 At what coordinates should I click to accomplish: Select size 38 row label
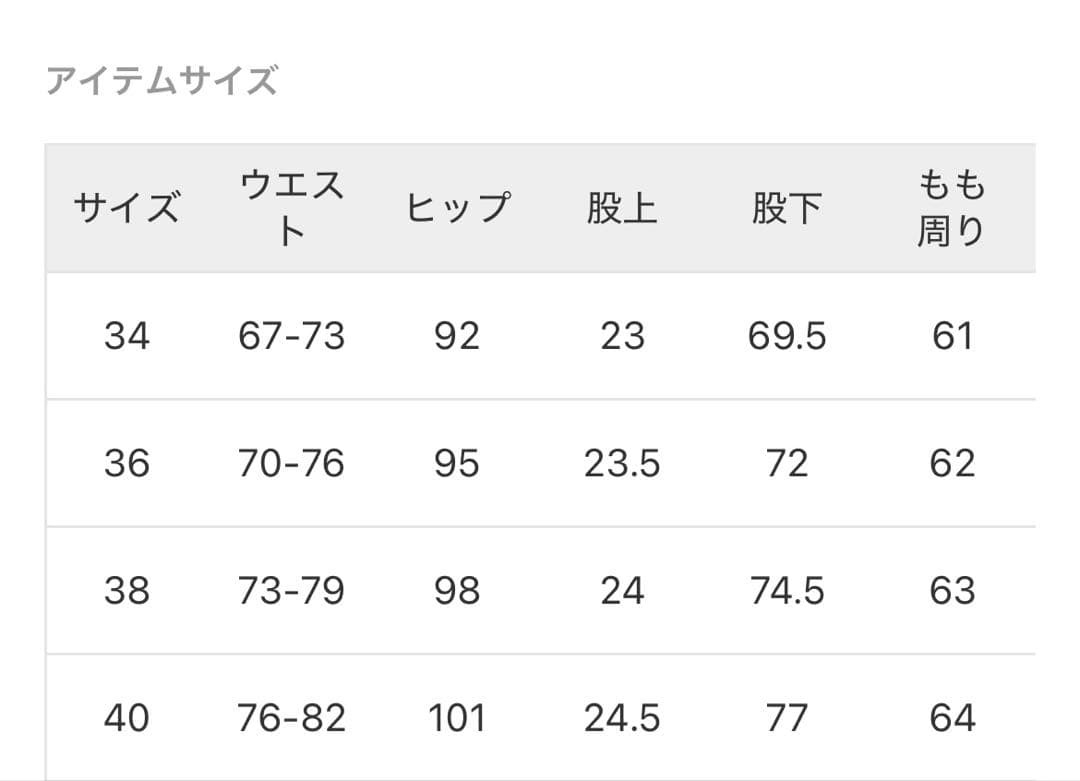tap(127, 591)
